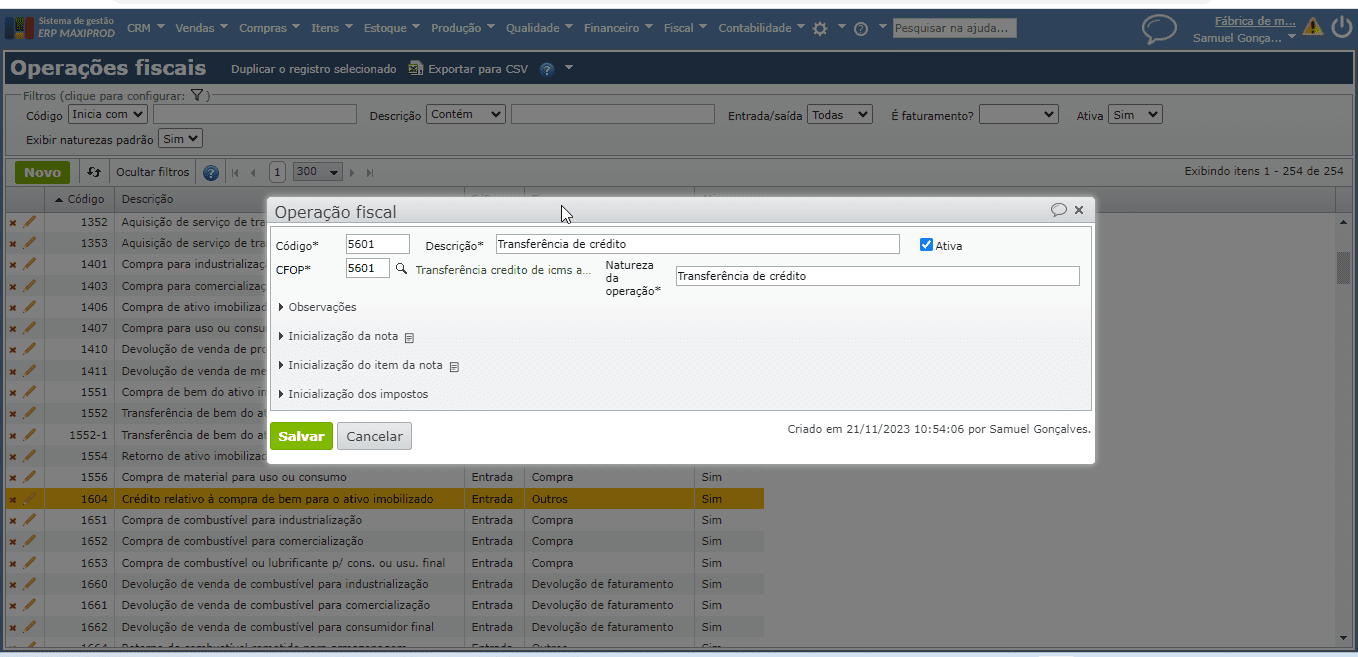Open Exibir naturezas padrão dropdown
1358x657 pixels.
(181, 139)
